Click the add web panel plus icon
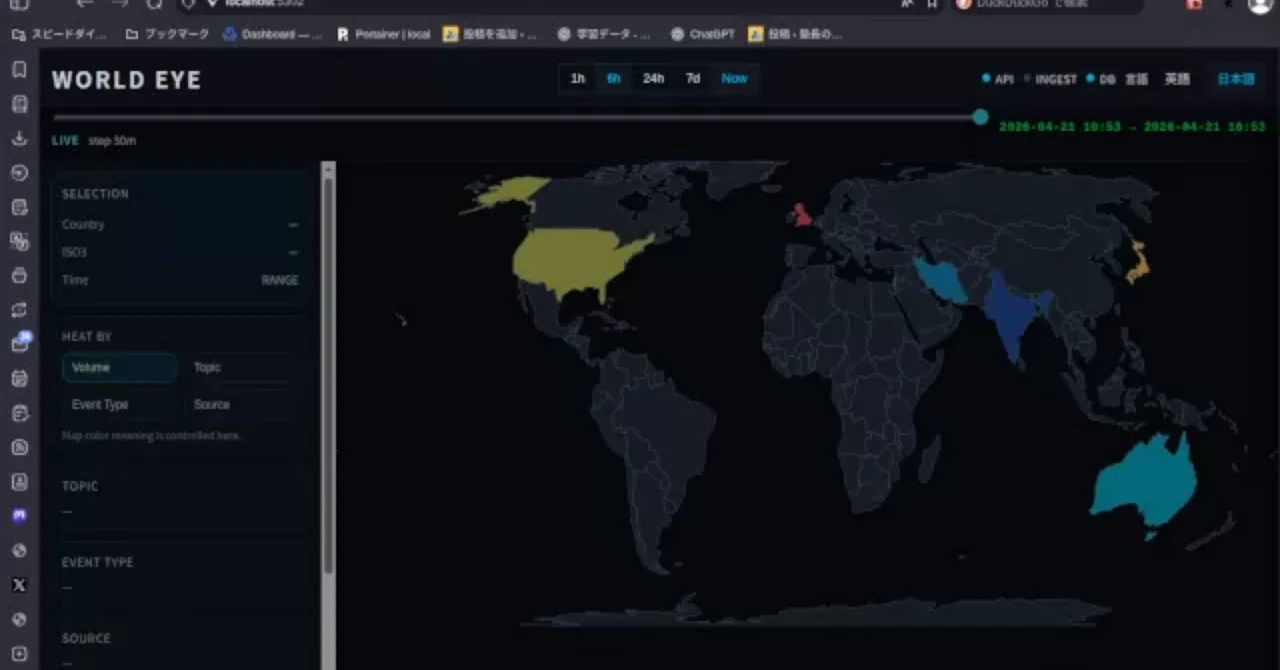Image resolution: width=1280 pixels, height=670 pixels. coord(19,654)
